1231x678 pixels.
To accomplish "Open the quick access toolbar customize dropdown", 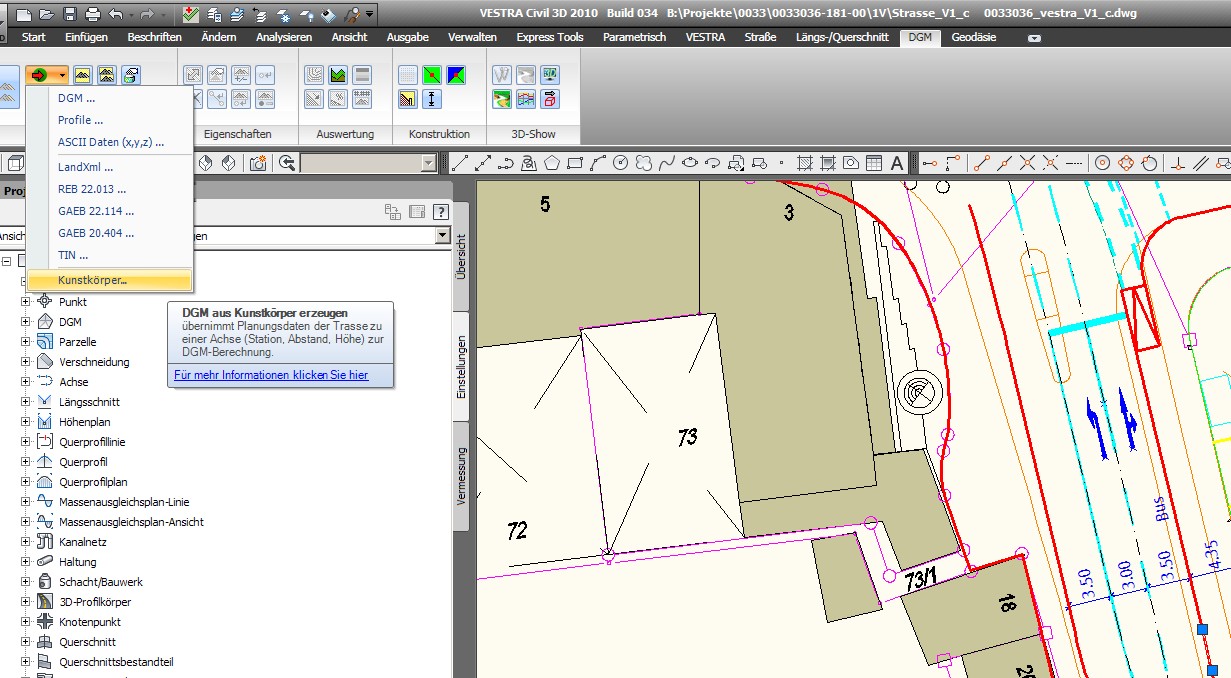I will coord(370,14).
